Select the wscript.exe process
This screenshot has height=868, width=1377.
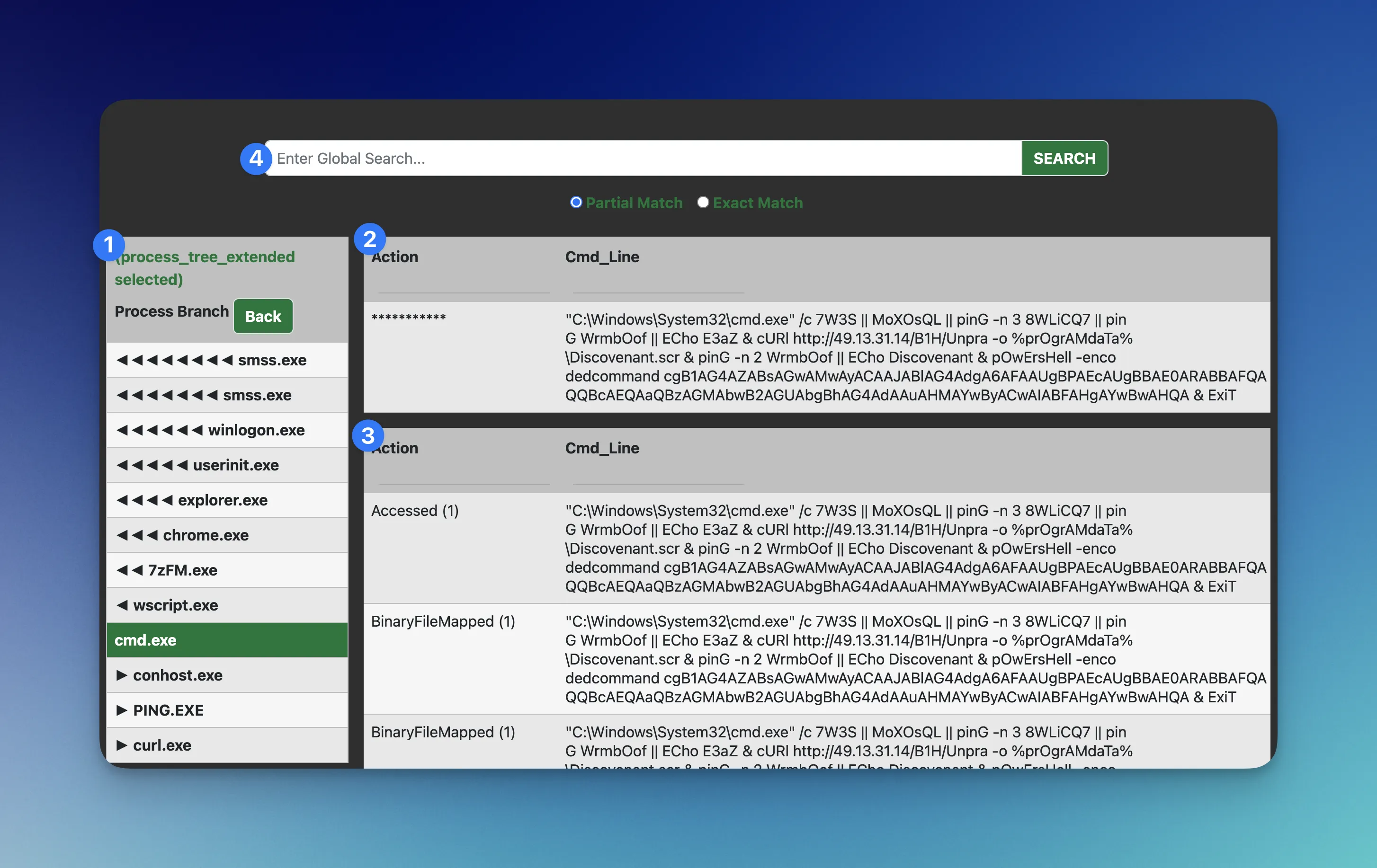(227, 605)
